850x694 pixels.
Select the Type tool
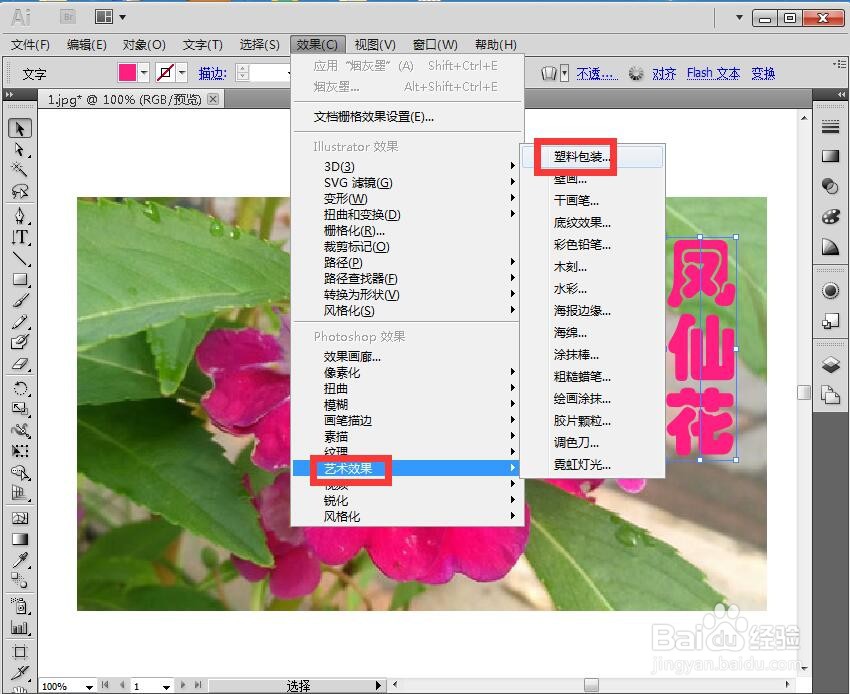(20, 237)
